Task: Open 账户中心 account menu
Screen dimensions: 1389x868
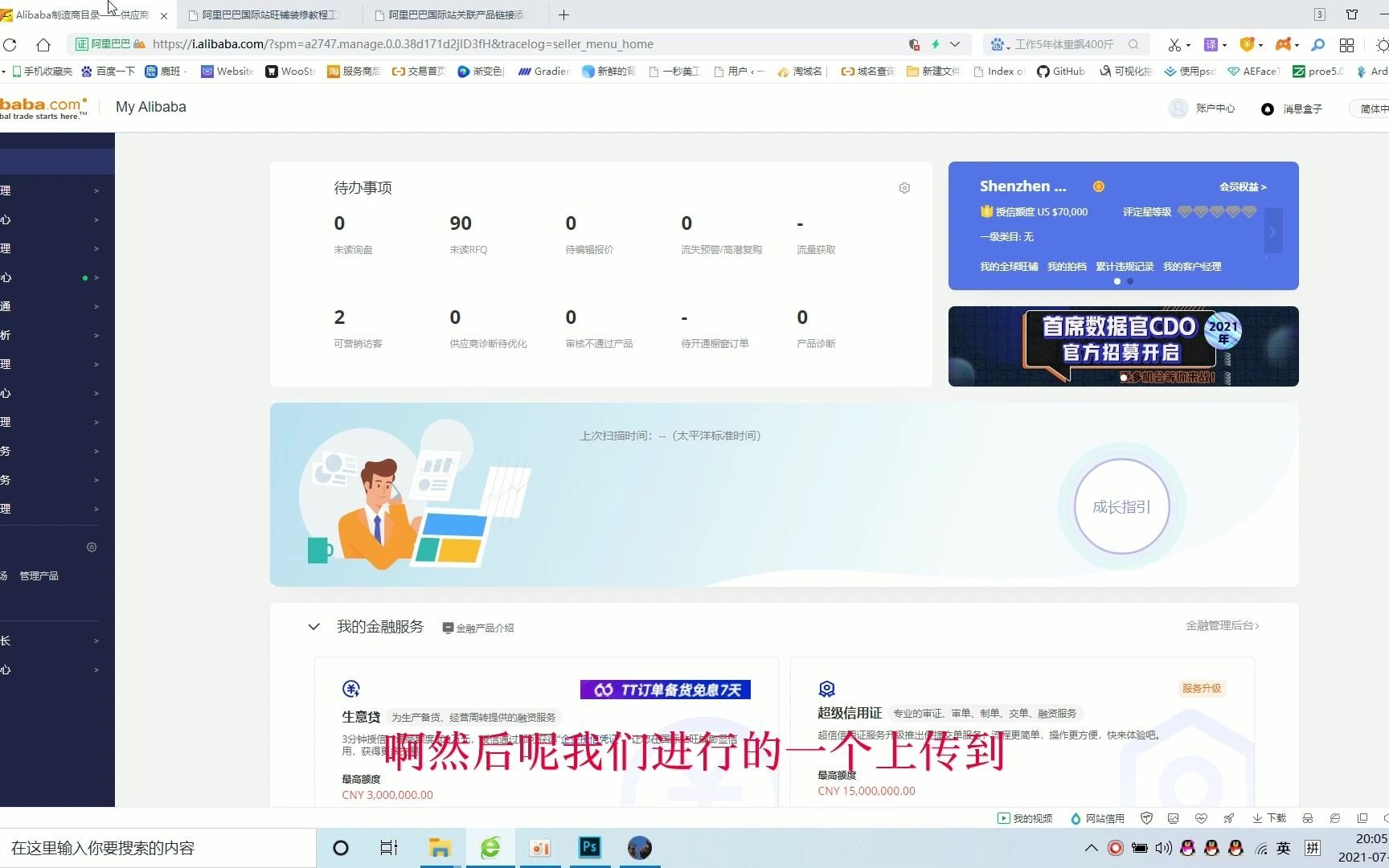Action: pyautogui.click(x=1202, y=108)
